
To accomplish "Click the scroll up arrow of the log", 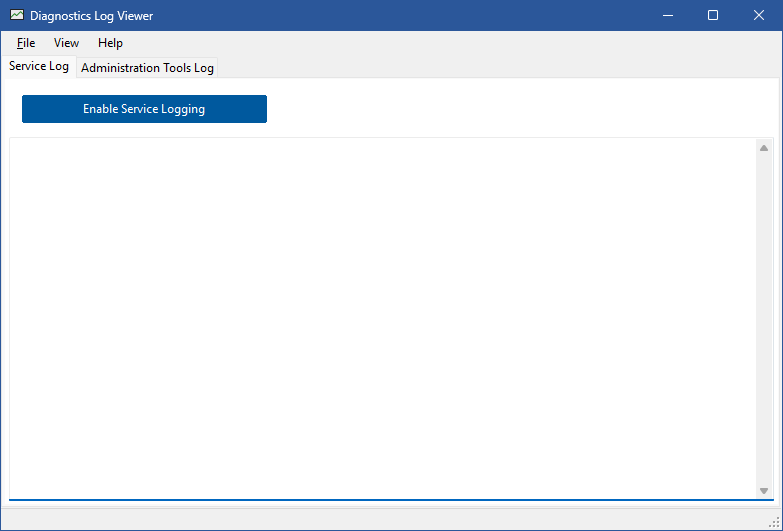I will point(764,148).
